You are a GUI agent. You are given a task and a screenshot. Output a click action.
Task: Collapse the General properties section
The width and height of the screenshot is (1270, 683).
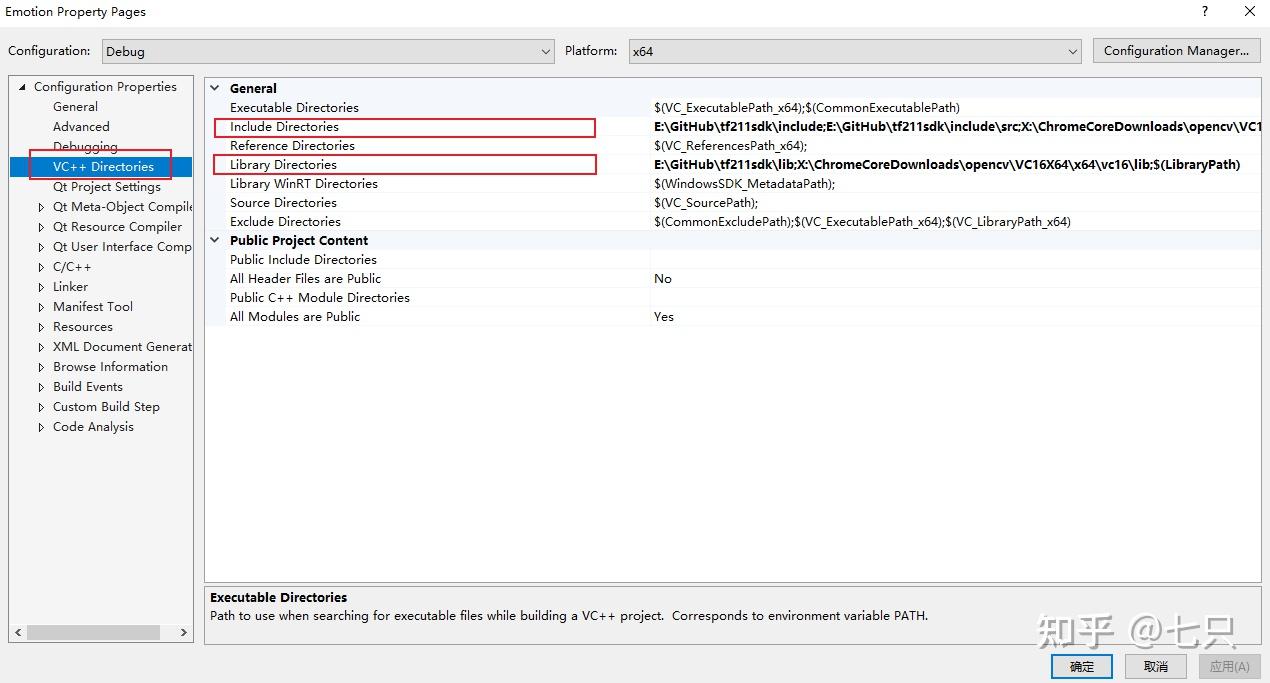point(215,88)
